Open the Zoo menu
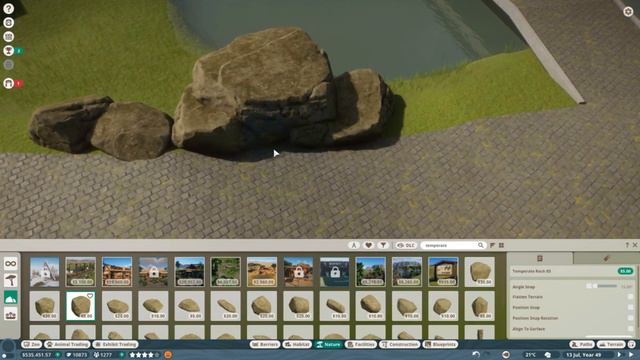640x360 pixels. click(x=32, y=344)
